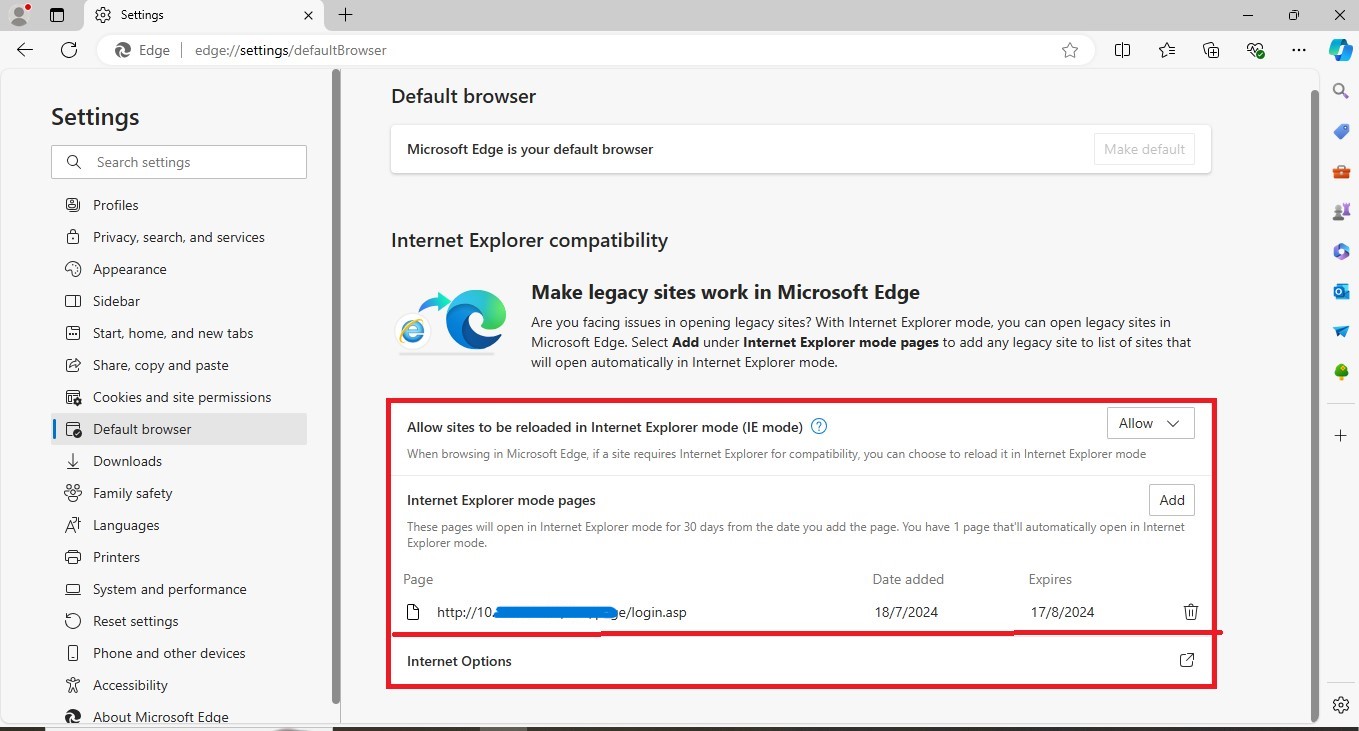This screenshot has width=1359, height=731.
Task: Open Start, home, and new tabs section
Action: (179, 333)
